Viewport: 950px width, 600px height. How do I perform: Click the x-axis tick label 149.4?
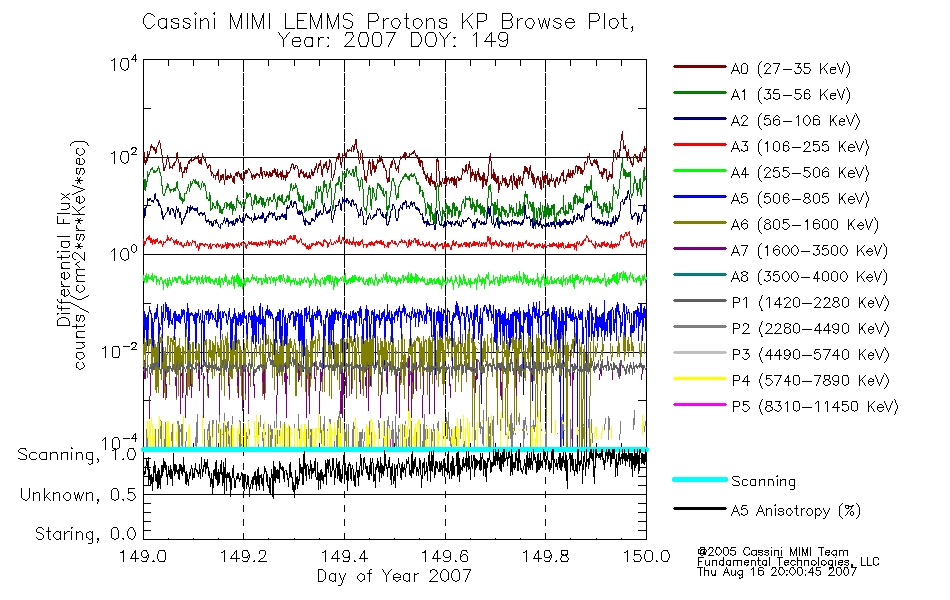(344, 556)
